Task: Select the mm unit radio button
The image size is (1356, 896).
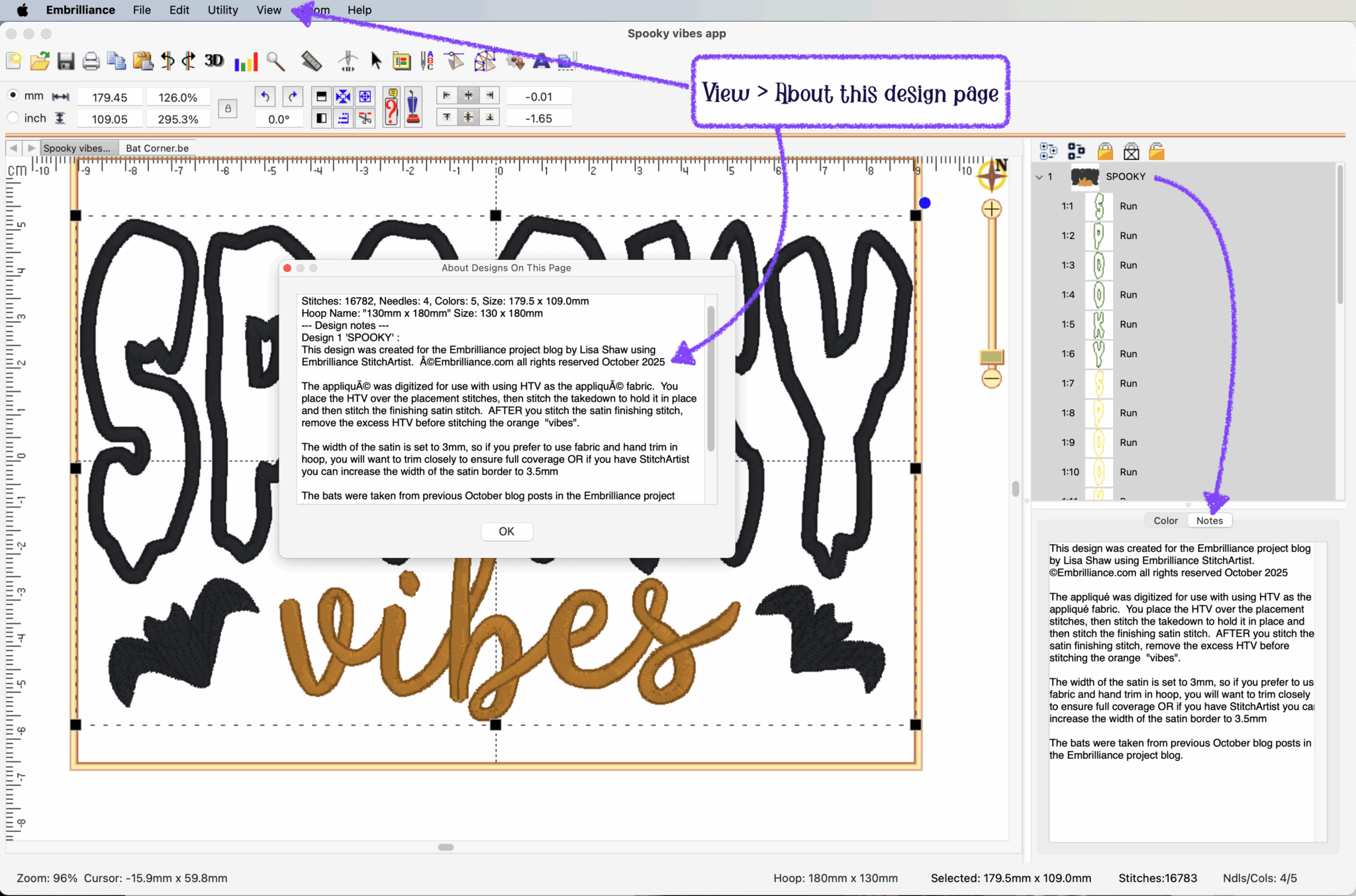Action: click(13, 95)
